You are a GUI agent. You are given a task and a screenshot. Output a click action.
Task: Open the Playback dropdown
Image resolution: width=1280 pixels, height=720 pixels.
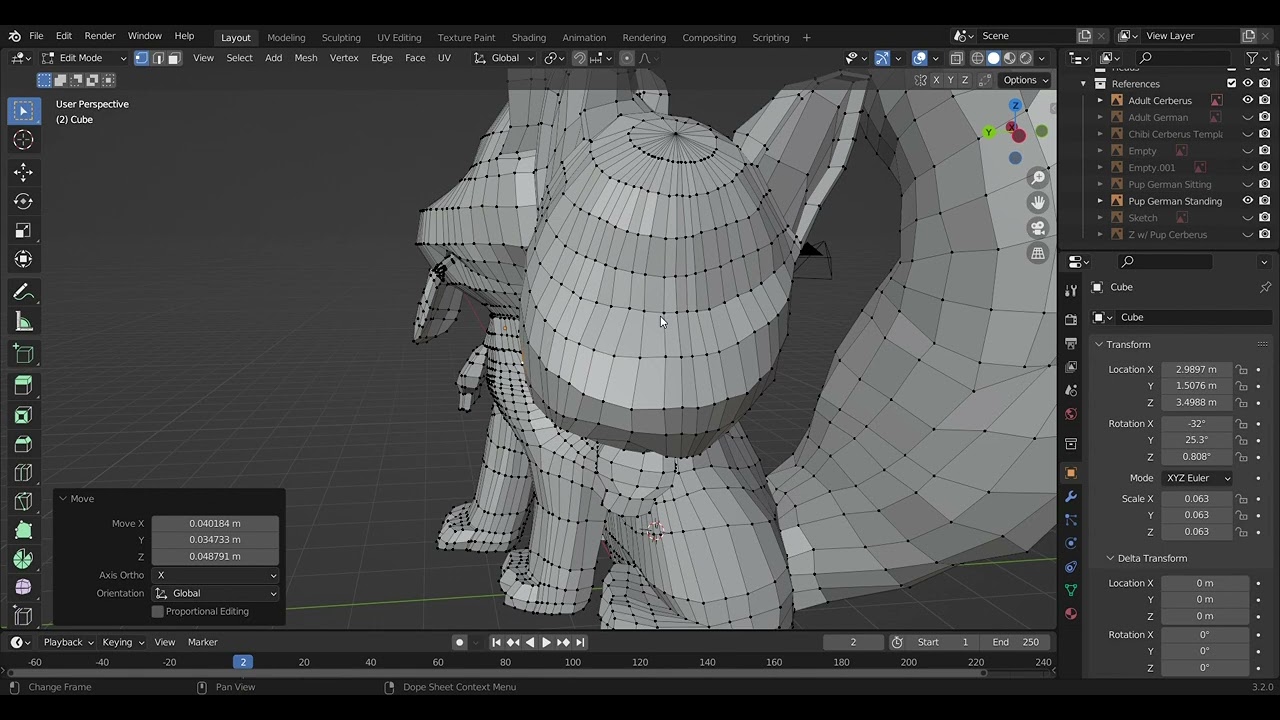click(68, 642)
